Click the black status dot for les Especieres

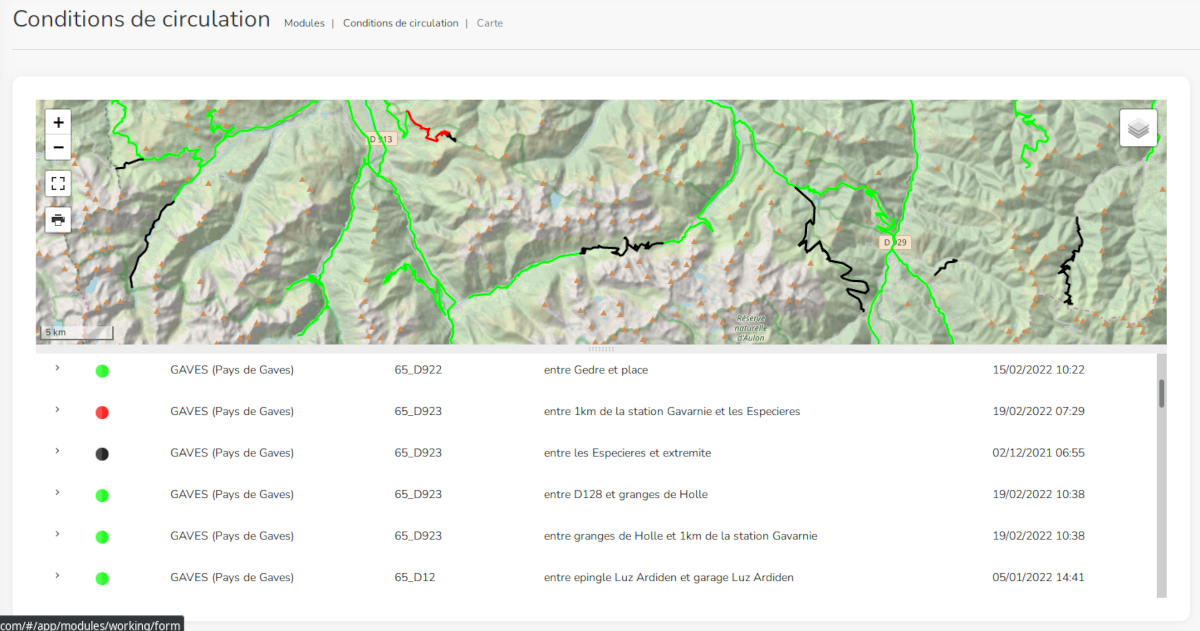click(102, 454)
